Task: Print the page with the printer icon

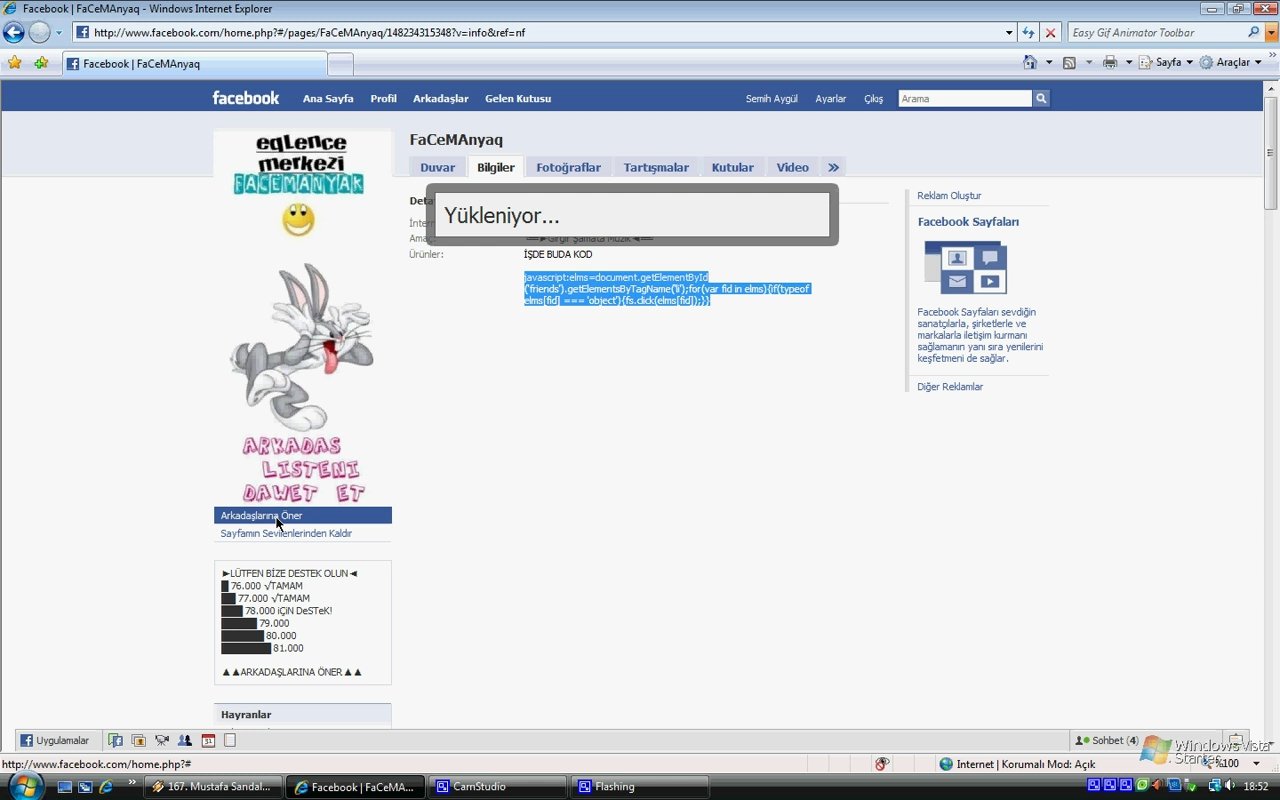Action: (x=1109, y=62)
